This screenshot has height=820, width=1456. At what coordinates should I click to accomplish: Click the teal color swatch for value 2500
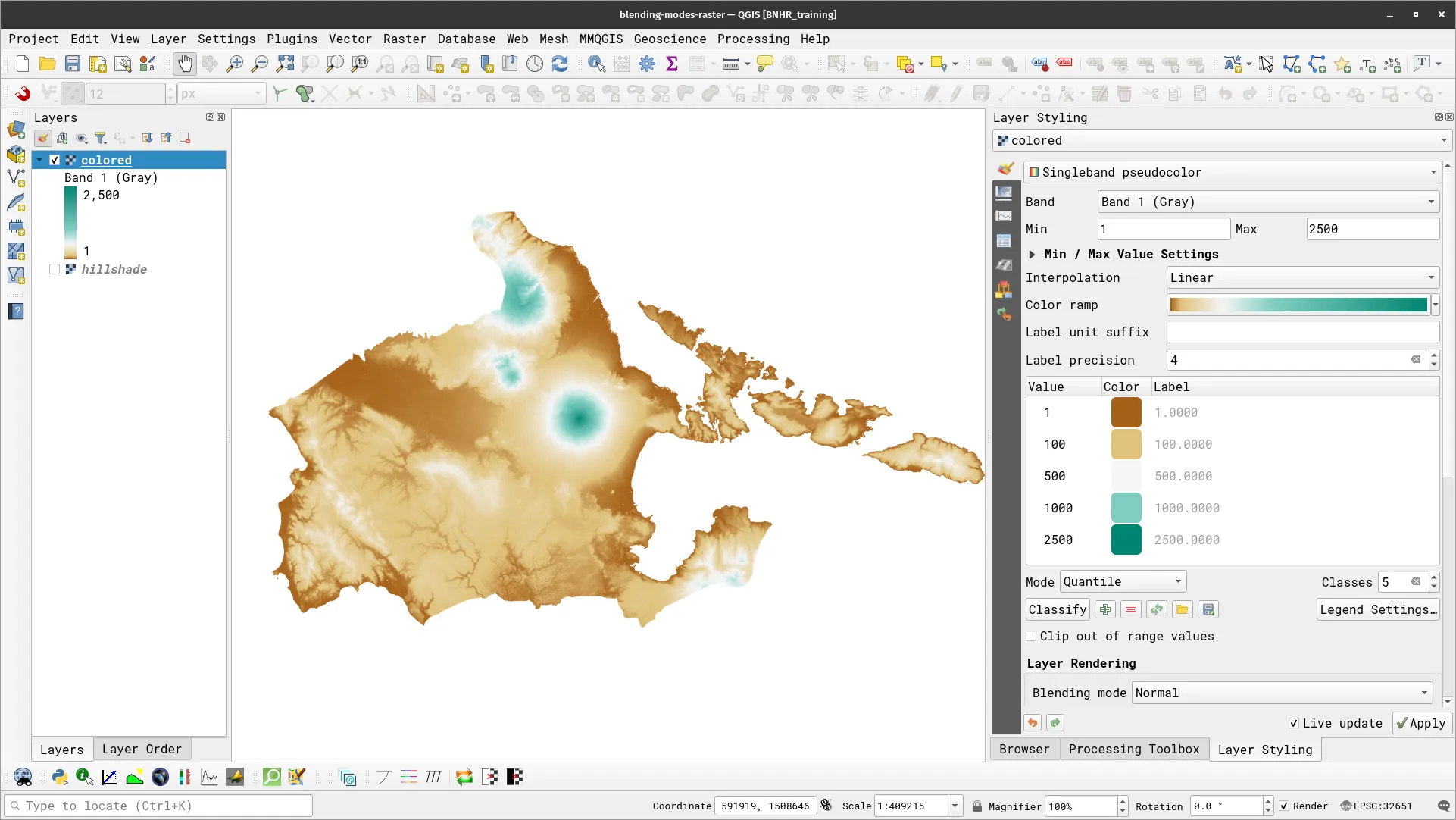coord(1126,540)
